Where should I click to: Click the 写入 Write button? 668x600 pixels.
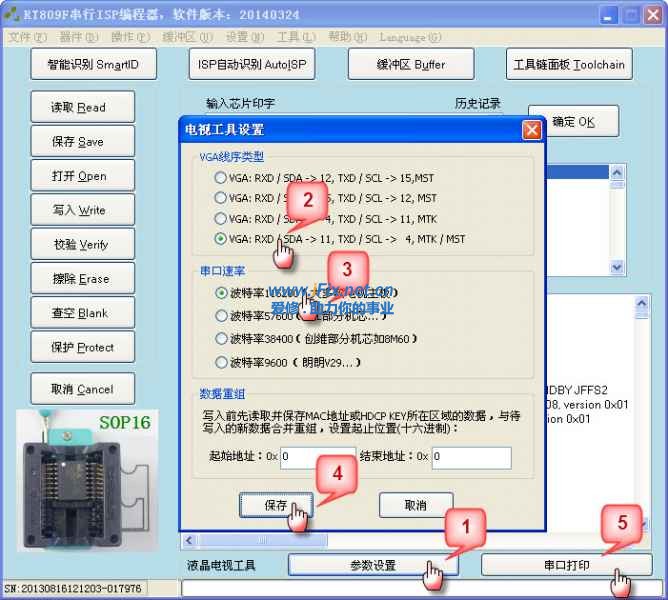click(x=79, y=210)
